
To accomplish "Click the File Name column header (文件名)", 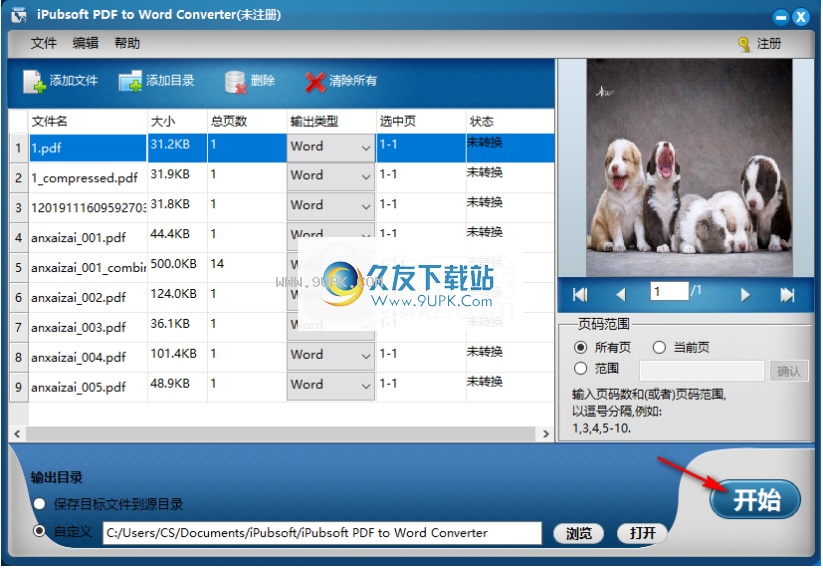I will [87, 121].
